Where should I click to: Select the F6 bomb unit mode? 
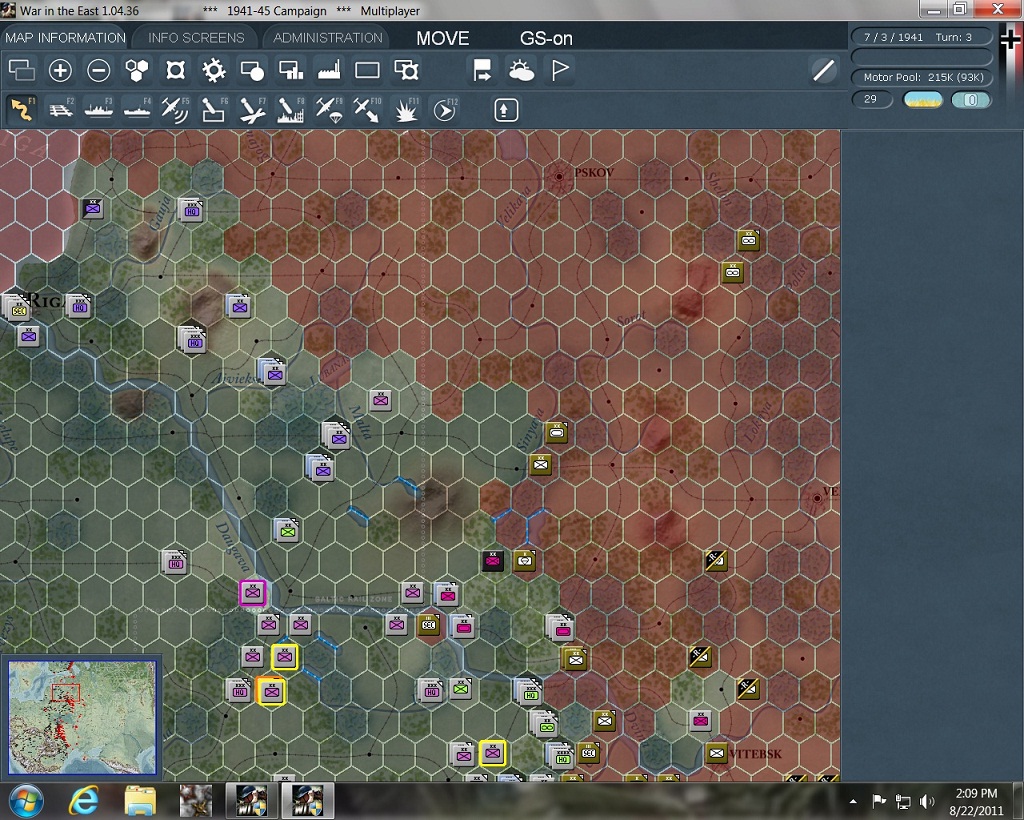point(214,109)
